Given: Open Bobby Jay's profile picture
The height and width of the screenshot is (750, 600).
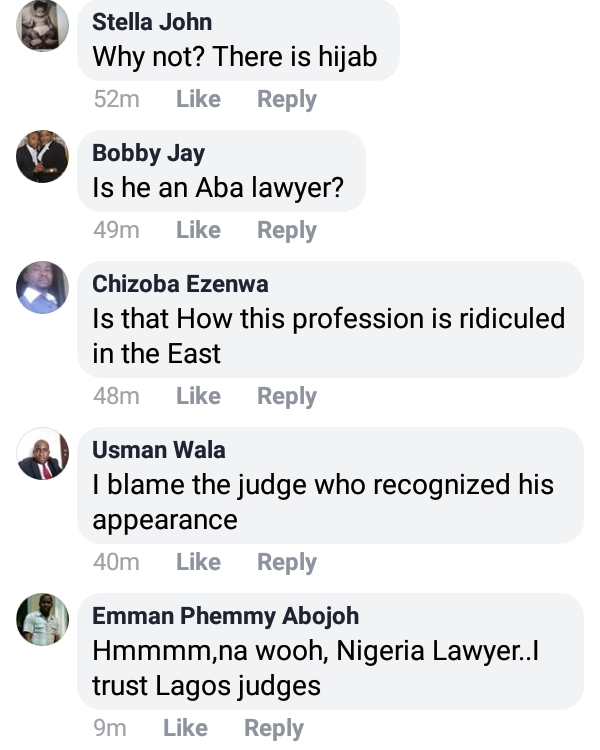Looking at the screenshot, I should pyautogui.click(x=43, y=157).
